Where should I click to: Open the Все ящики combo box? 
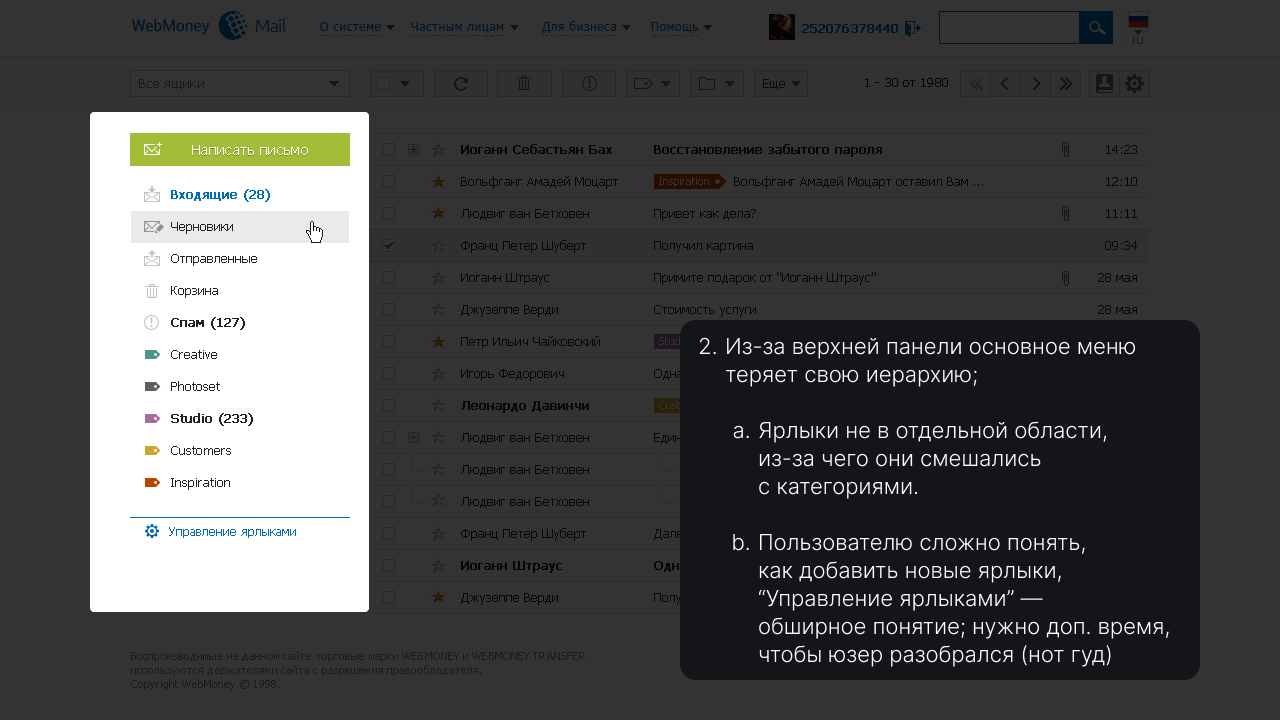point(240,84)
